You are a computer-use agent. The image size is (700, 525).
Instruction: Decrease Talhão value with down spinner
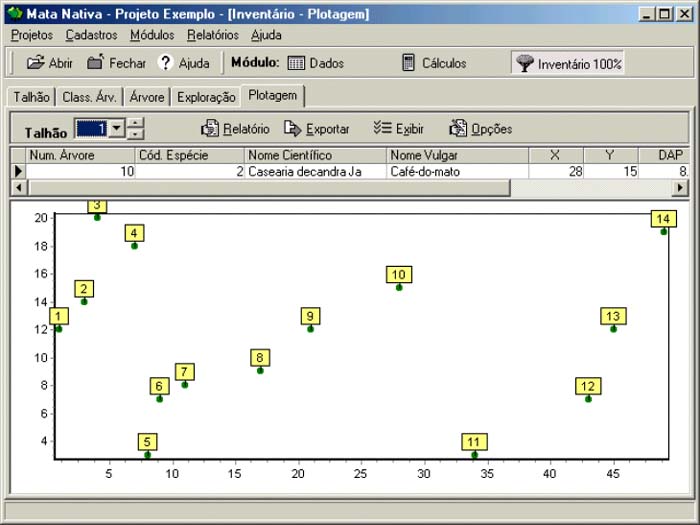[136, 135]
